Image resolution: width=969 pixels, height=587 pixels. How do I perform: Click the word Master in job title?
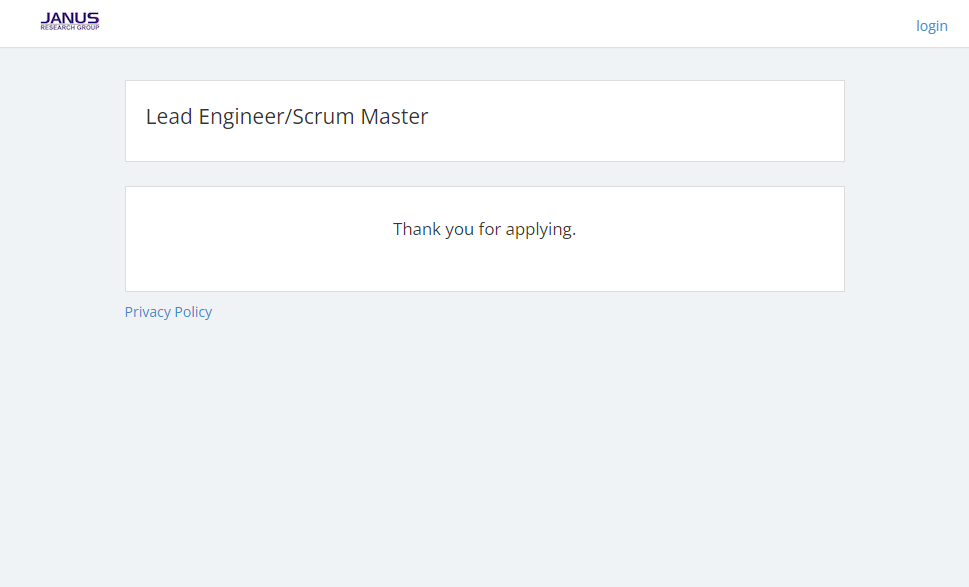394,117
